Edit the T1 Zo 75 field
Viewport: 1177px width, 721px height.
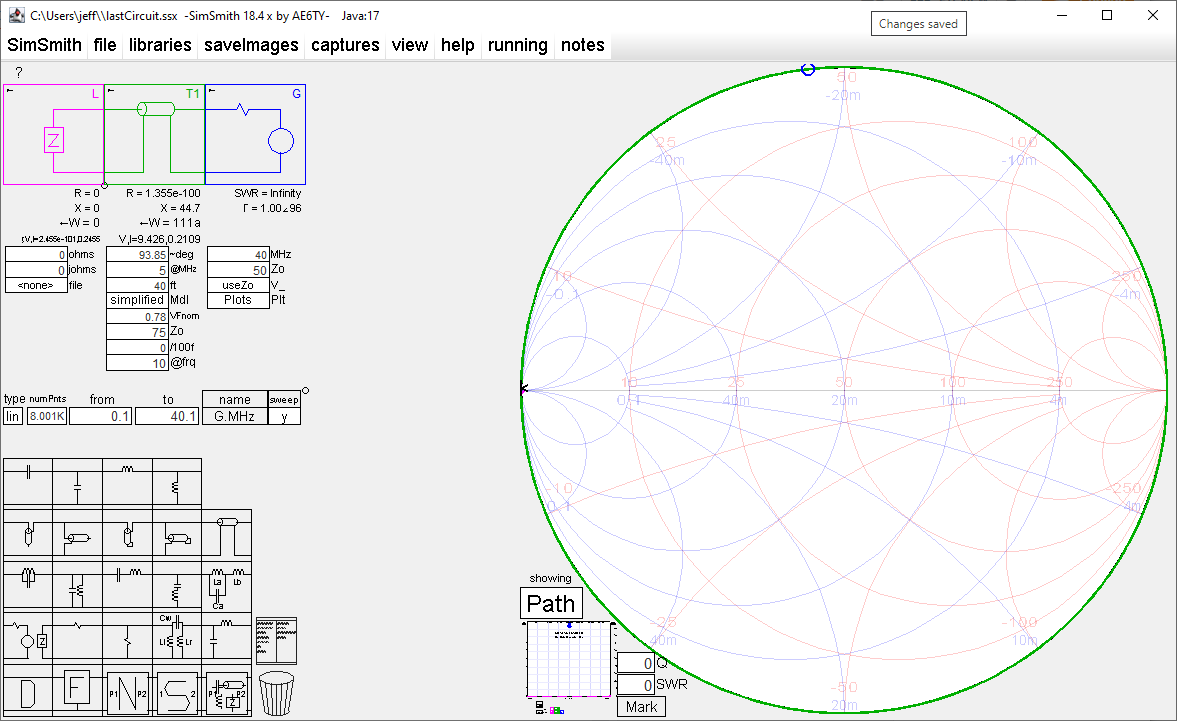(x=137, y=332)
